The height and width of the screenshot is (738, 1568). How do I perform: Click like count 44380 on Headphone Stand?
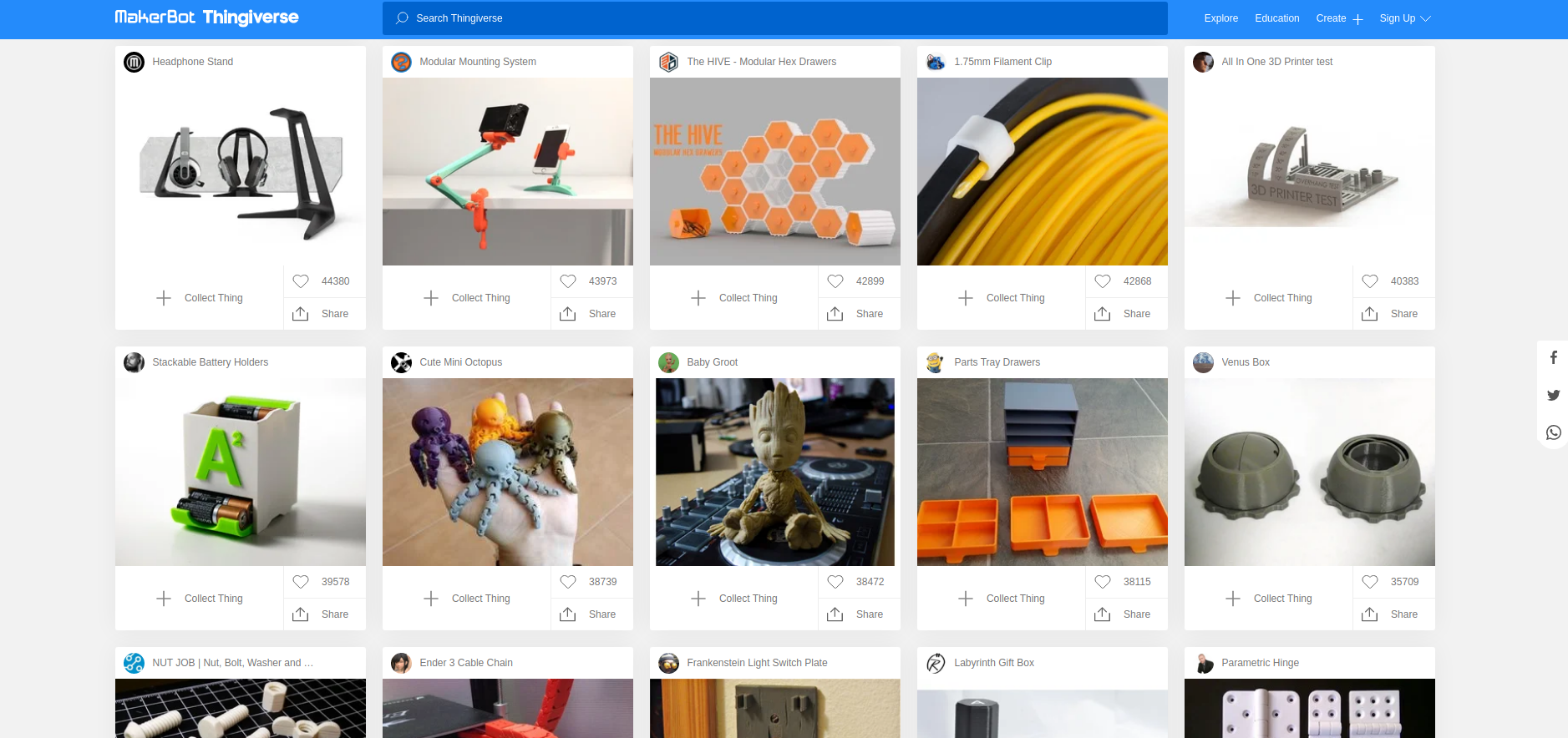click(x=335, y=281)
